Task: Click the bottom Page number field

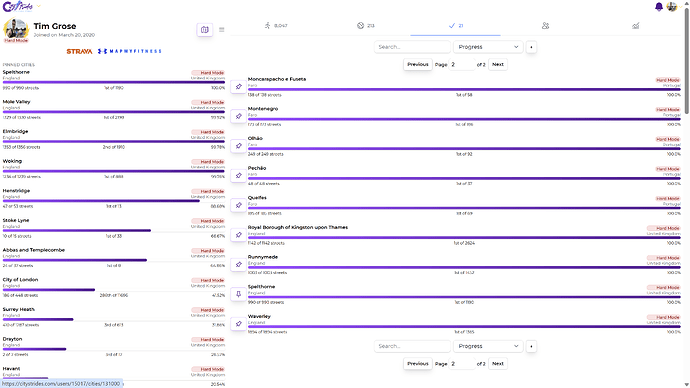Action: click(x=462, y=364)
